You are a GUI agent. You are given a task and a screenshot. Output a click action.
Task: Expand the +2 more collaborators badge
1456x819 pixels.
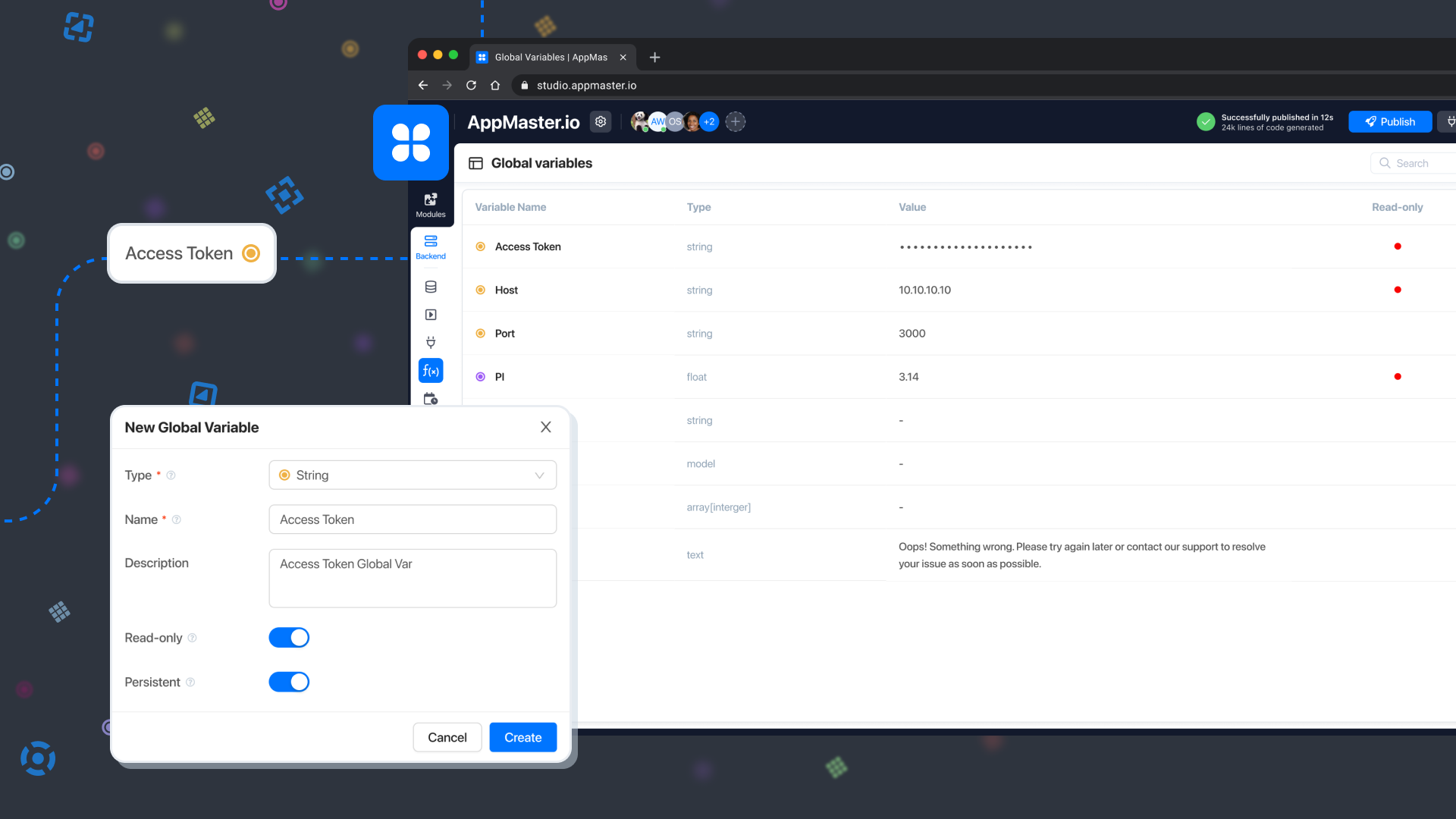(x=709, y=121)
